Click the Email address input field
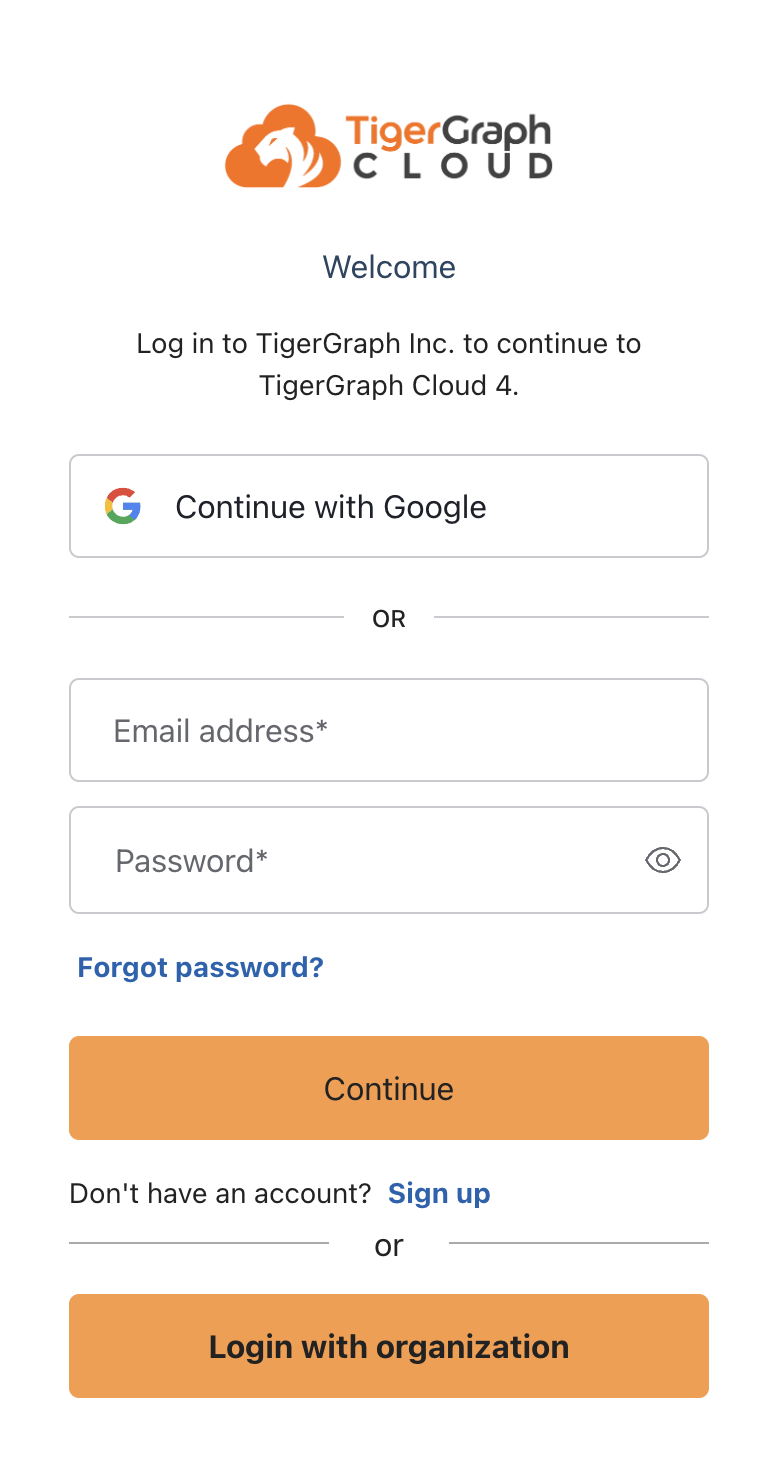This screenshot has width=782, height=1460. tap(388, 730)
